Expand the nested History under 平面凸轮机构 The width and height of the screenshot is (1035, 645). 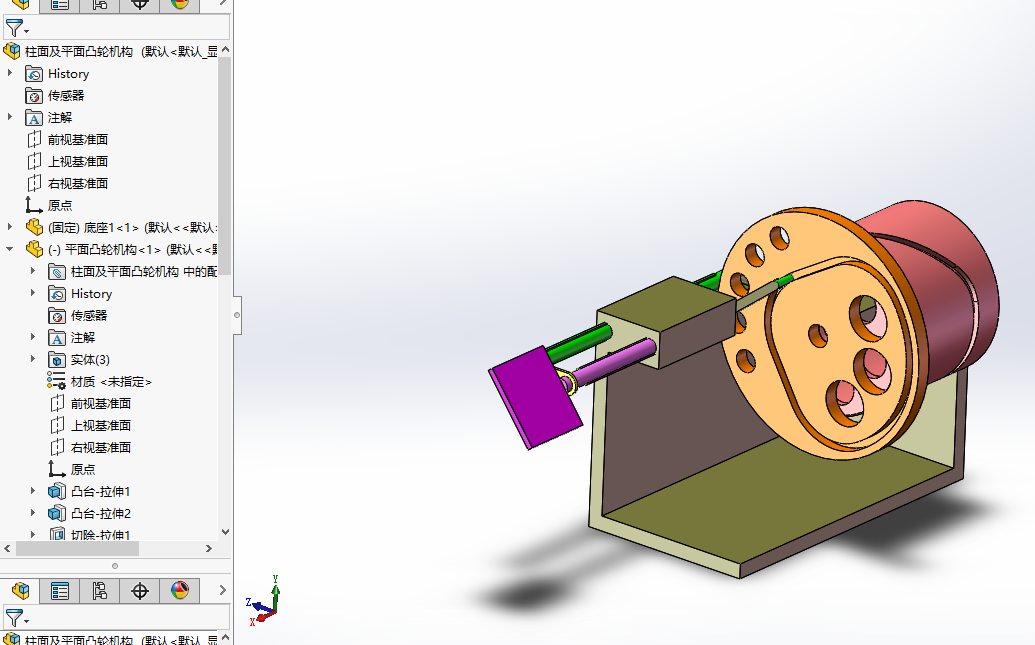tap(33, 292)
